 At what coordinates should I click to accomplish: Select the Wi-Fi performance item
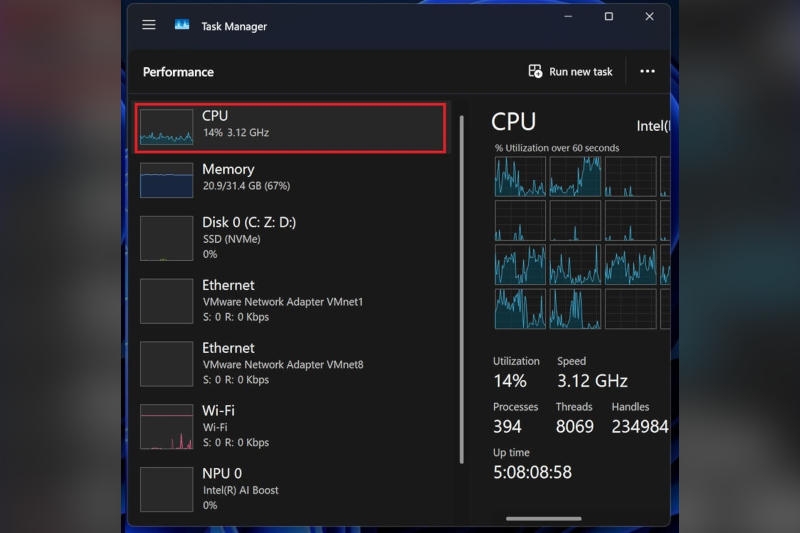[290, 426]
